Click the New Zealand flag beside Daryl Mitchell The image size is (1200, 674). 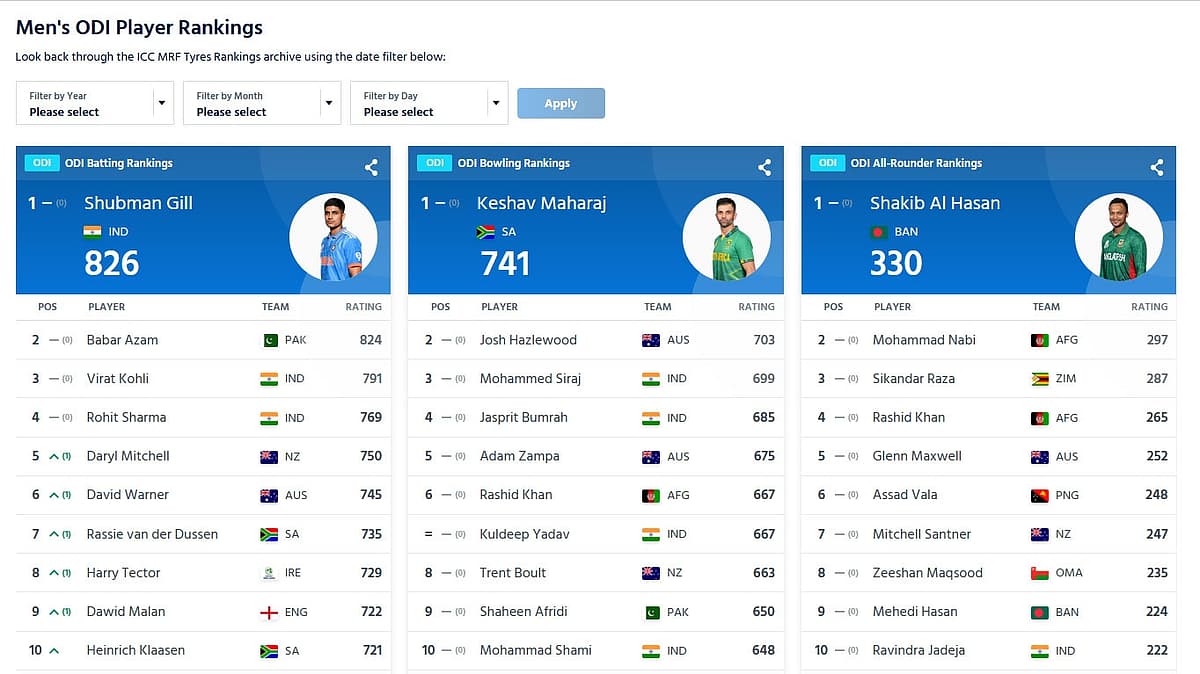268,456
